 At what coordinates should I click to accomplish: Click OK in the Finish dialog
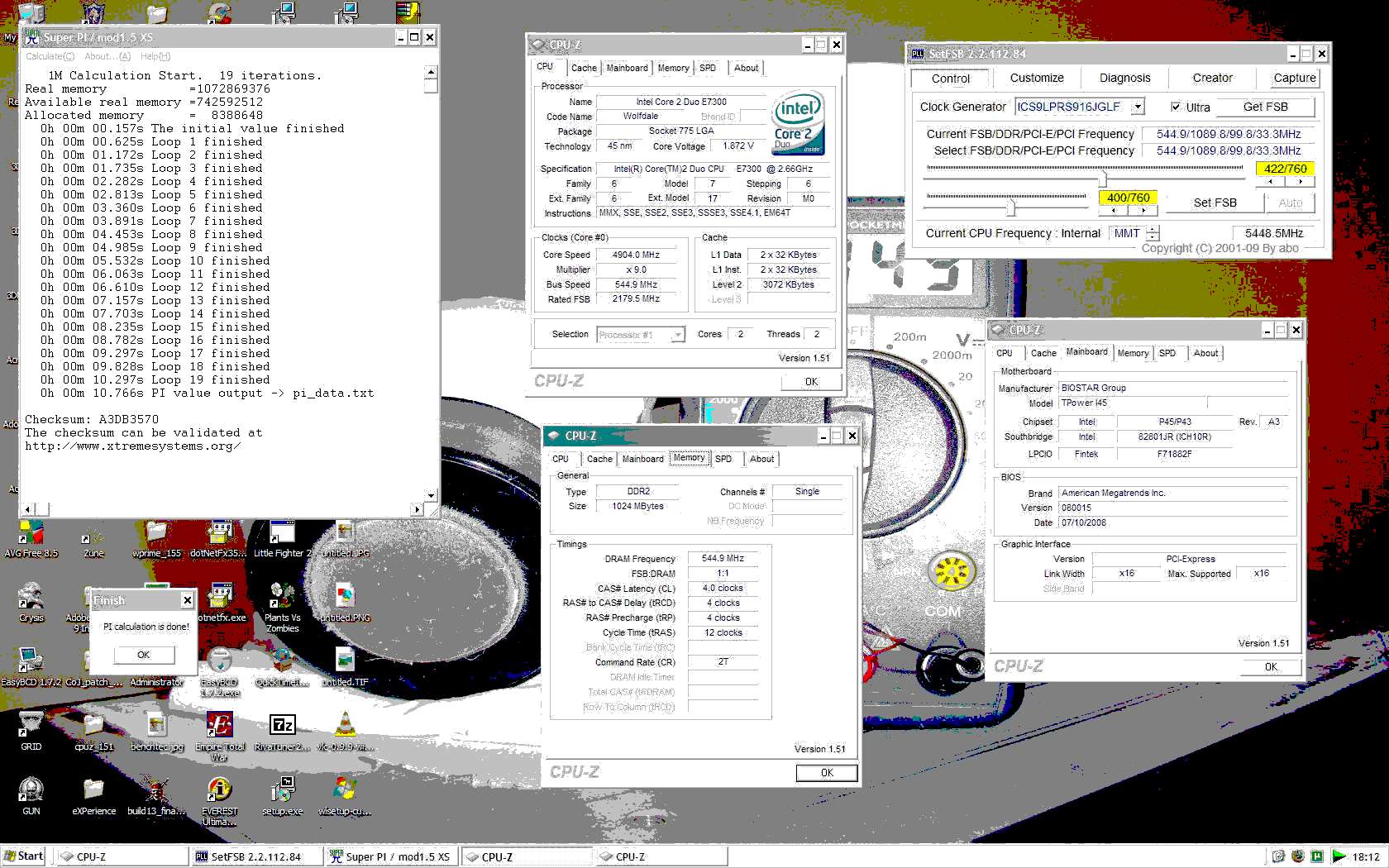[x=143, y=655]
